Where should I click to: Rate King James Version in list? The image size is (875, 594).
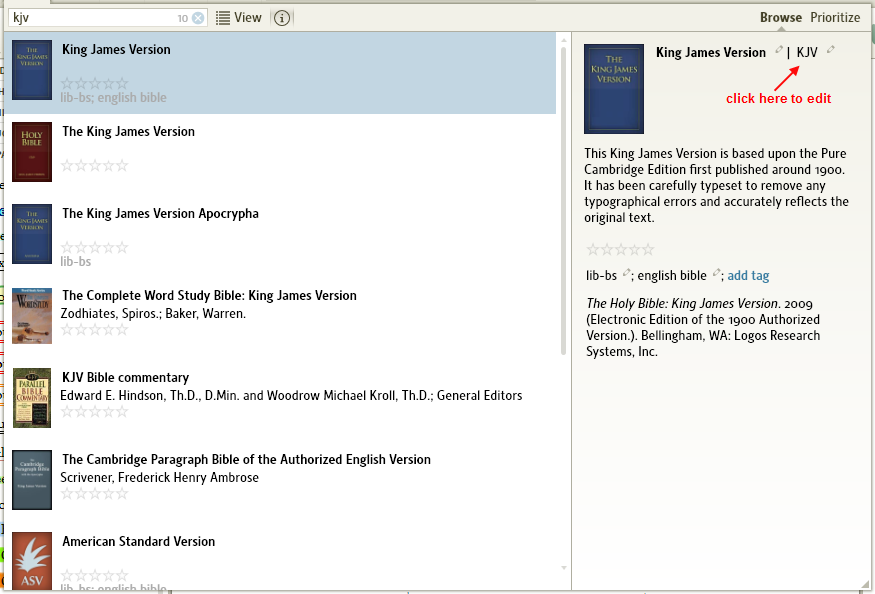94,84
